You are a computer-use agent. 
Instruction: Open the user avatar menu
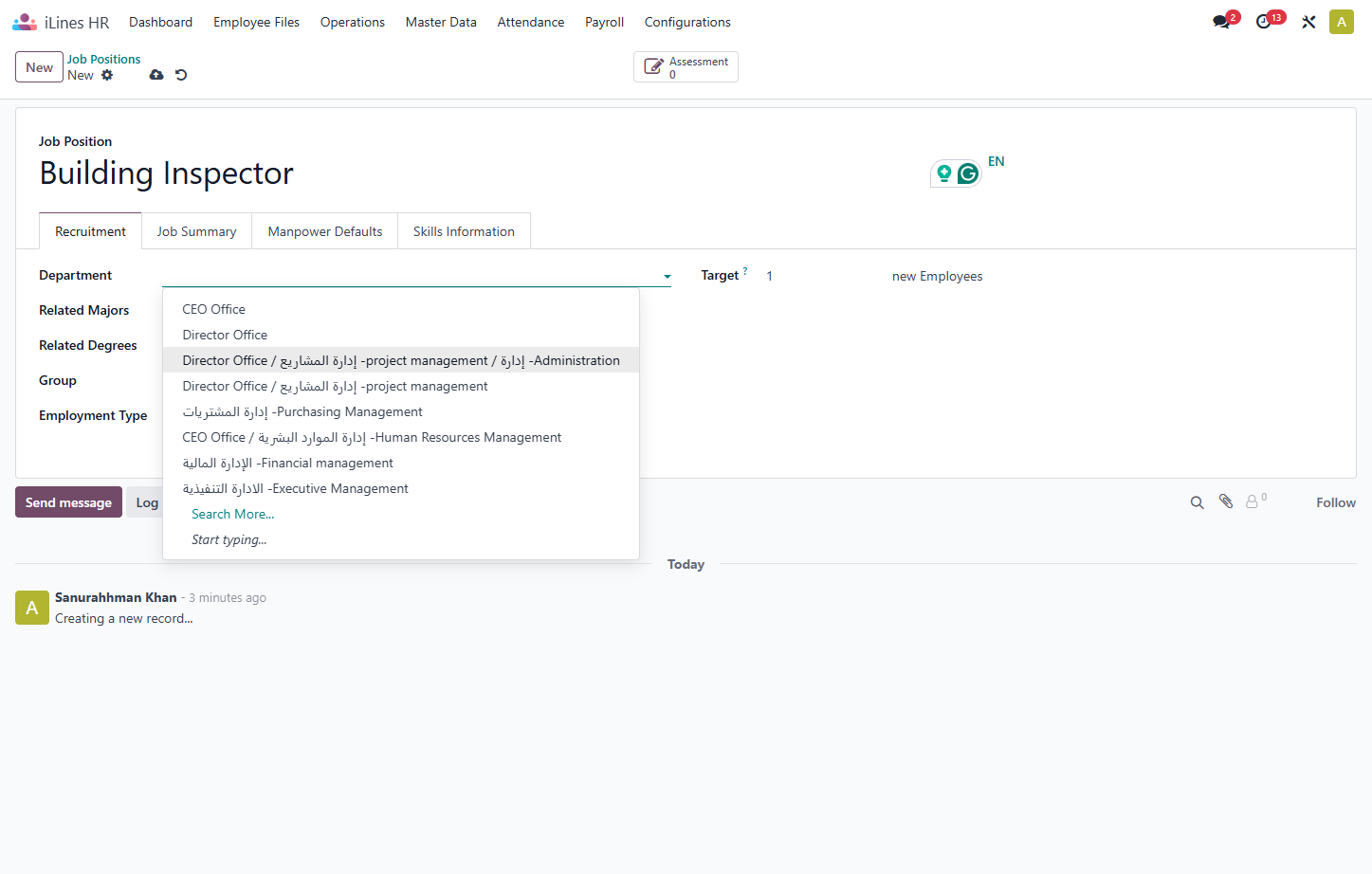point(1342,22)
